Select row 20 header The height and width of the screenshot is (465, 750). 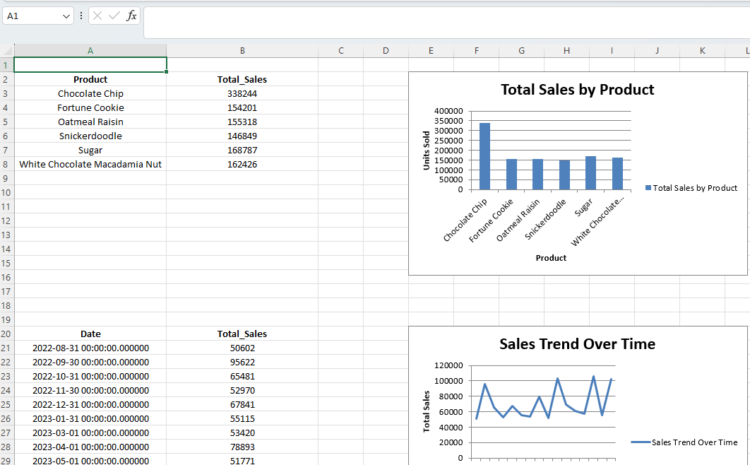pyautogui.click(x=7, y=334)
